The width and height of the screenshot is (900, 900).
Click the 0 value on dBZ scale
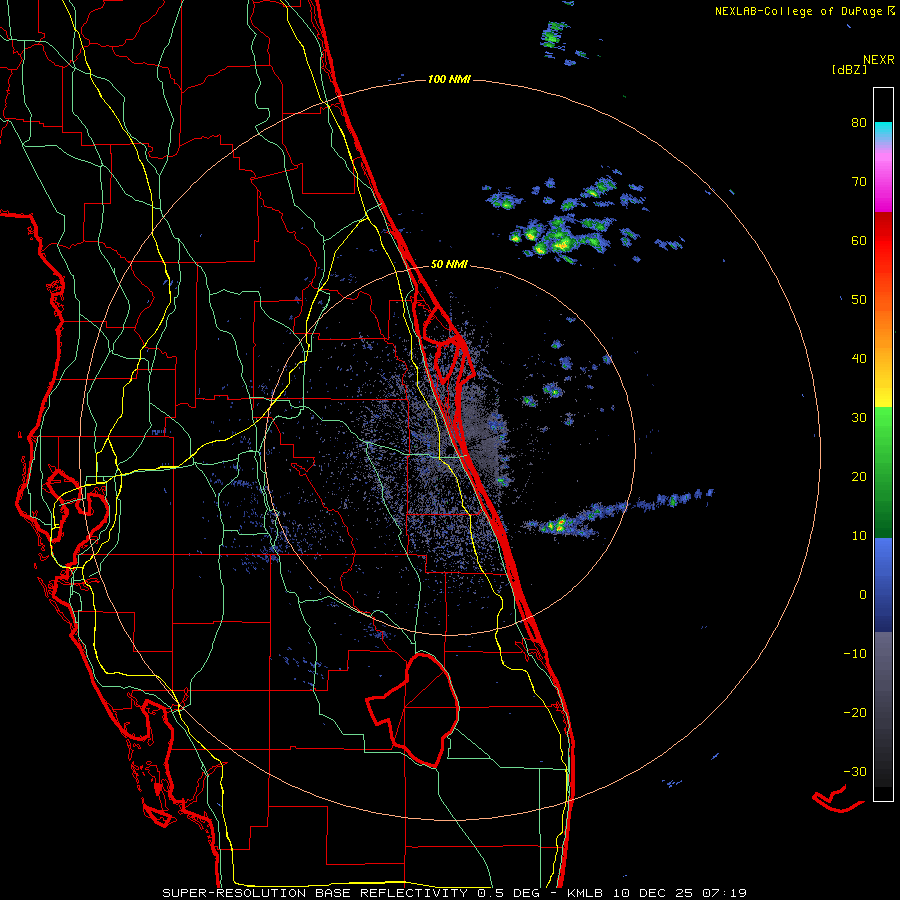(x=863, y=595)
